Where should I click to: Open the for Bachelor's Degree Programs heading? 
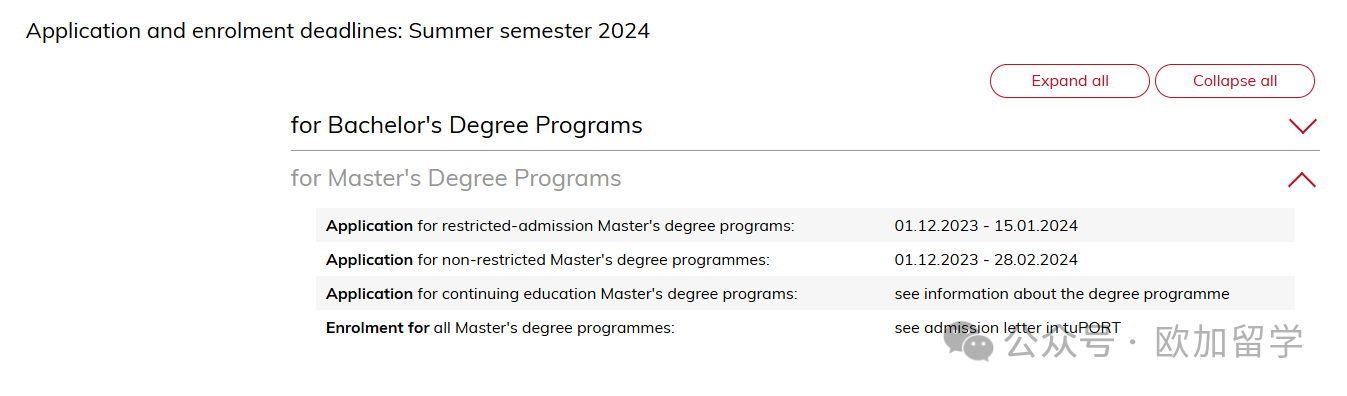coord(466,125)
